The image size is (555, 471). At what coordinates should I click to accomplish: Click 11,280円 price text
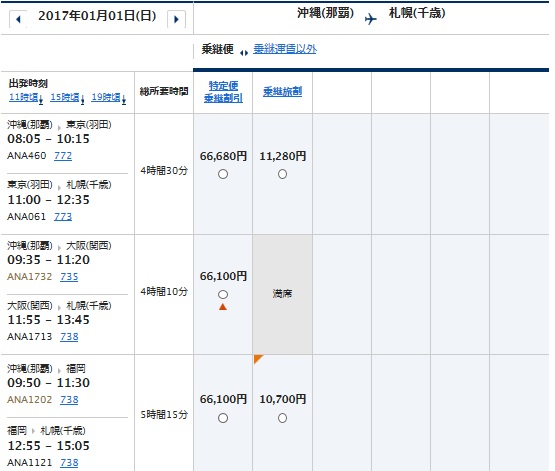coord(282,156)
